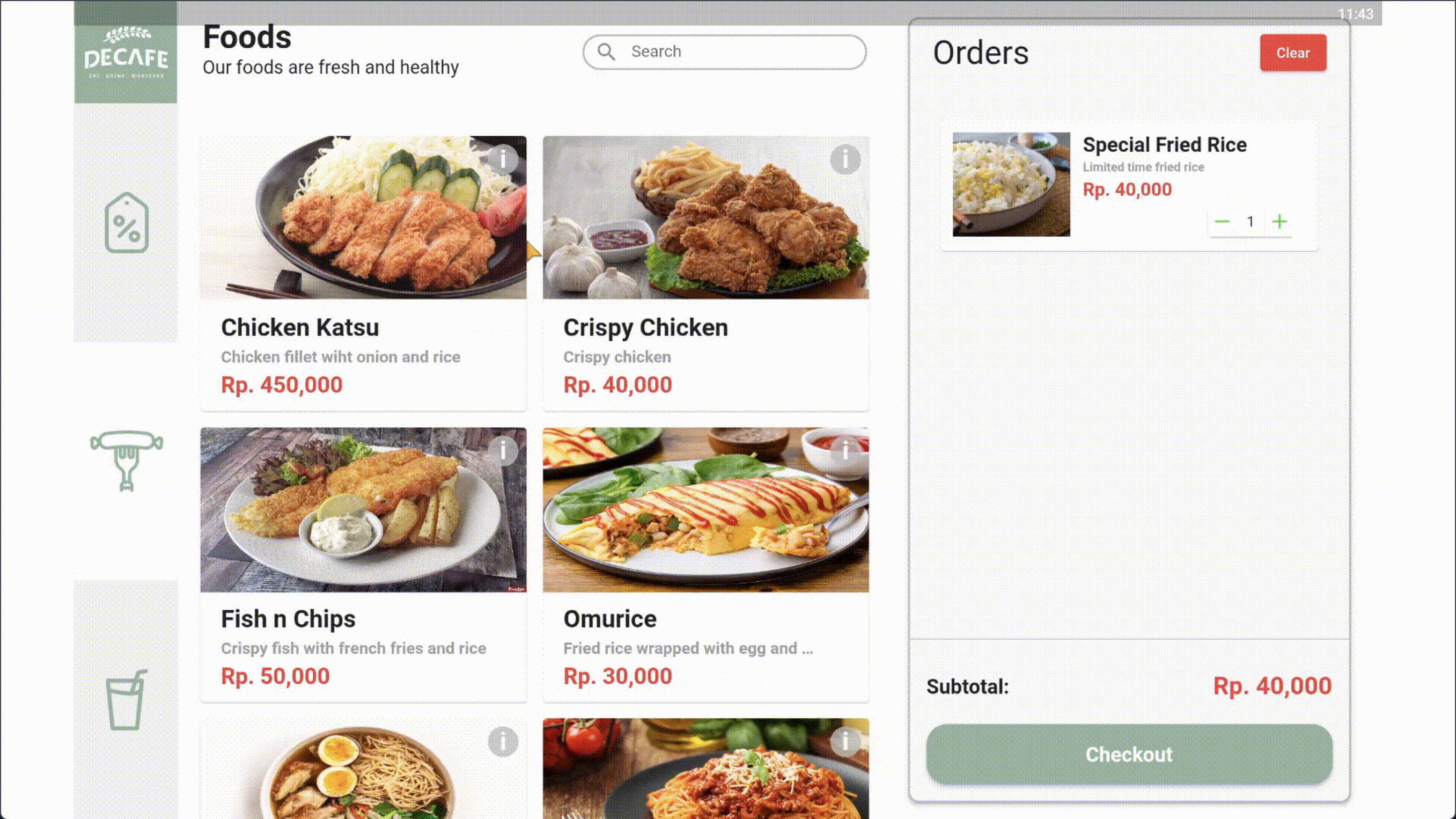Clear all orders
The width and height of the screenshot is (1456, 819).
coord(1293,53)
